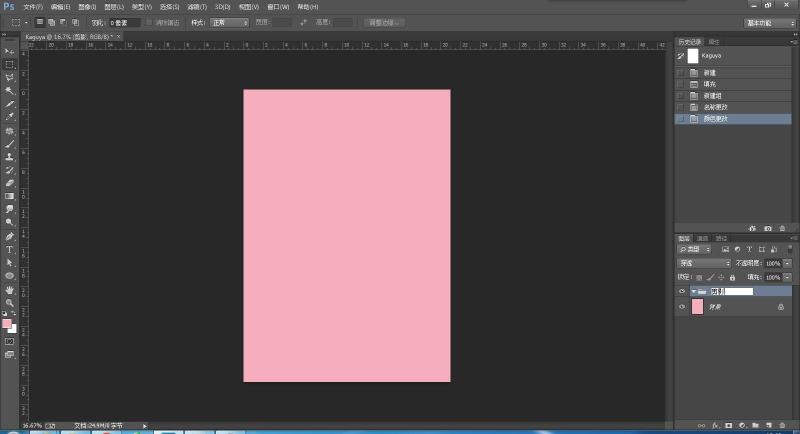
Task: Select the Clone Stamp tool
Action: [9, 157]
